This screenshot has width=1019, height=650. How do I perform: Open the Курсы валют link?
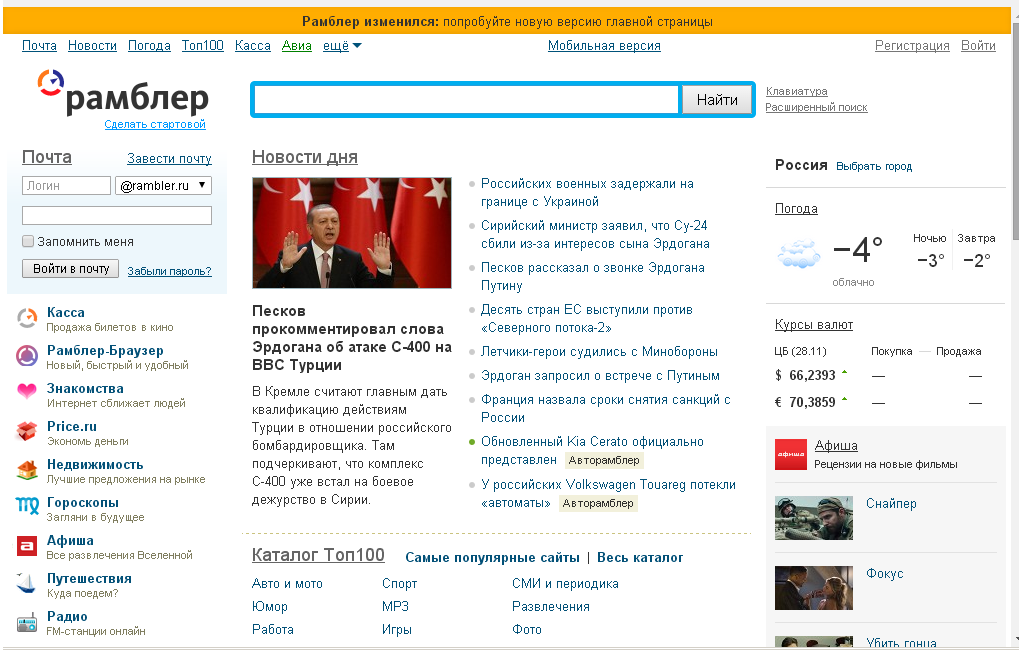point(814,324)
